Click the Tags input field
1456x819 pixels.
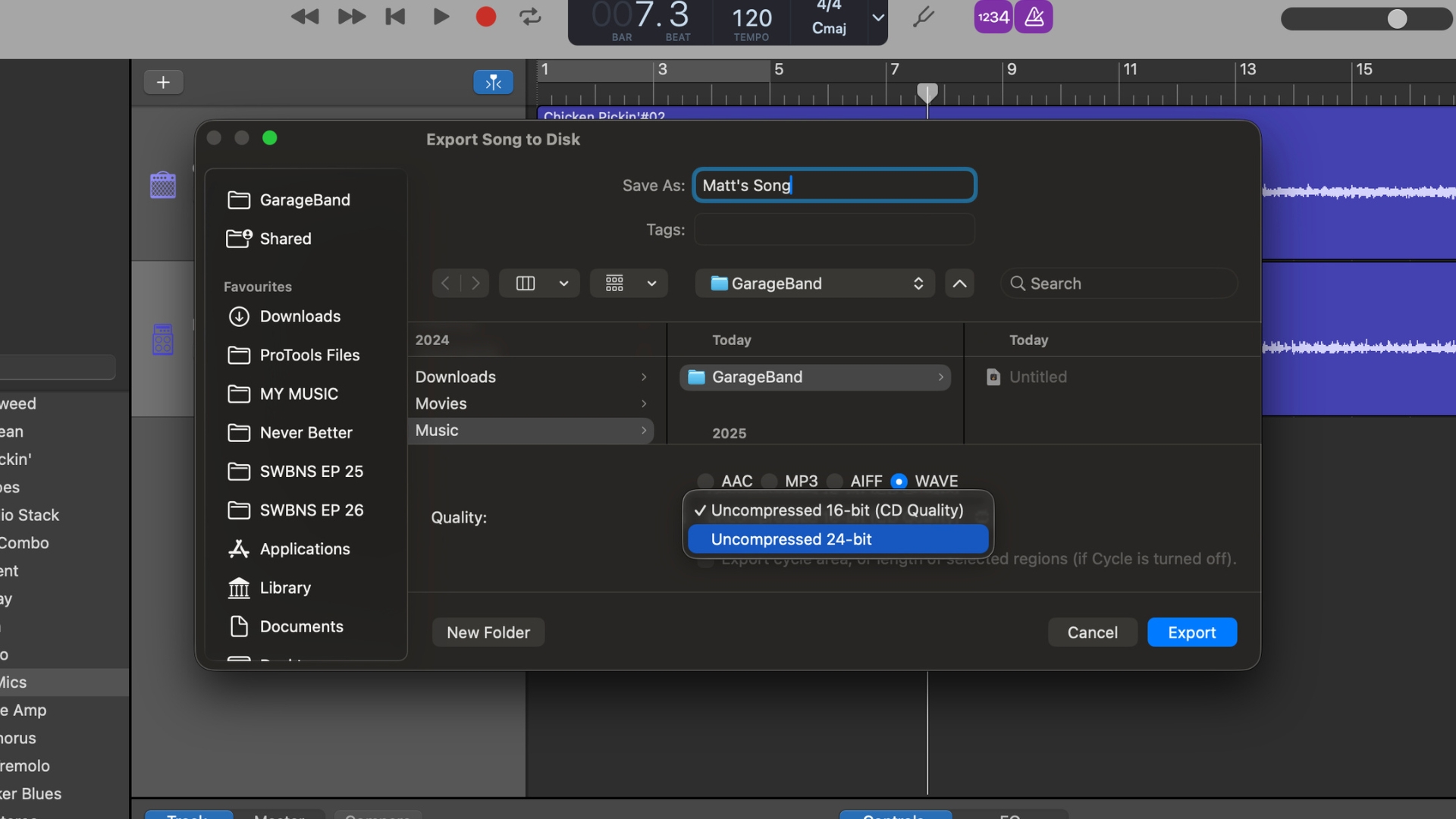(834, 229)
